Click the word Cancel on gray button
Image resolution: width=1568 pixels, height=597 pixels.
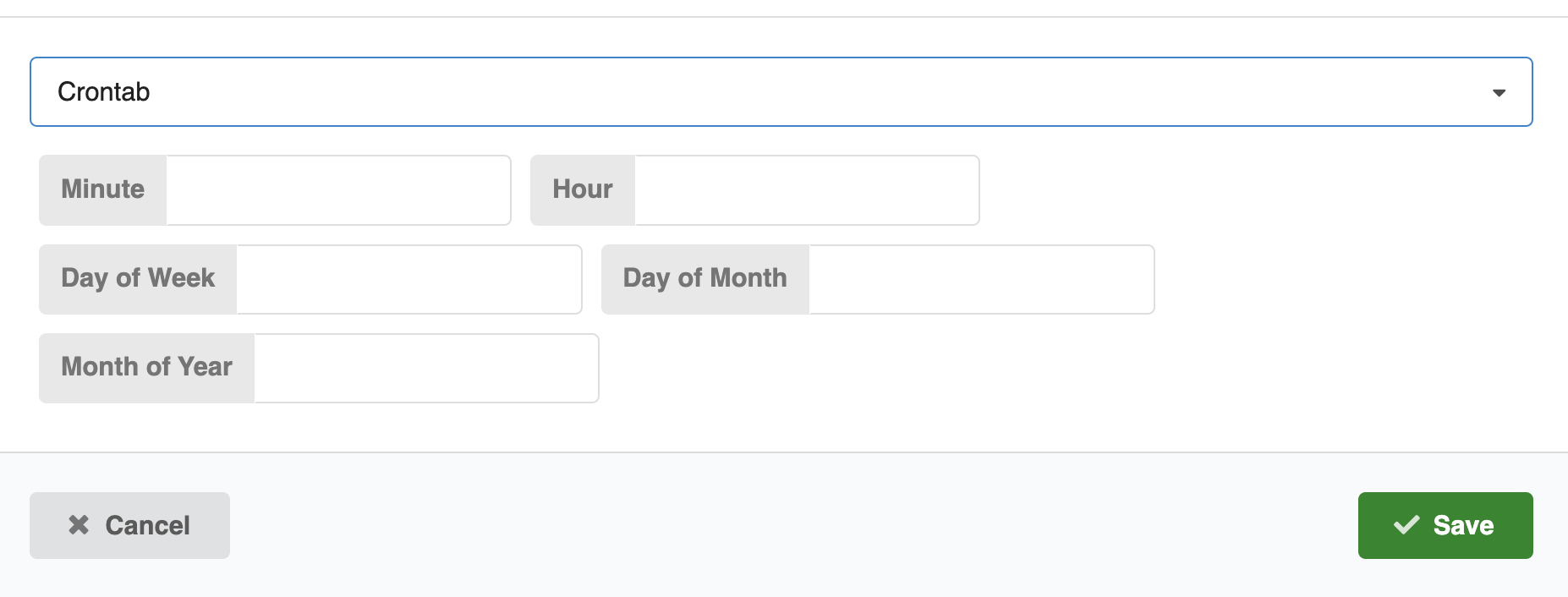point(148,525)
